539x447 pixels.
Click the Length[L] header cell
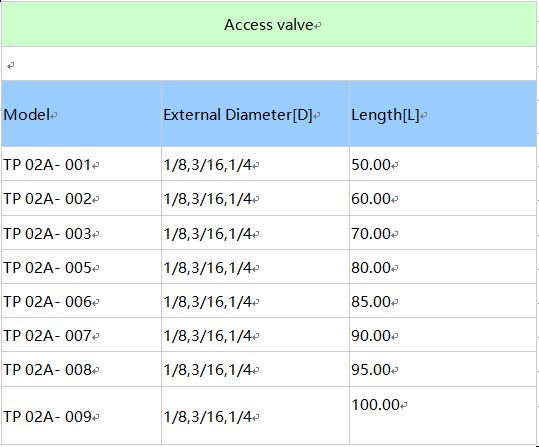[443, 114]
